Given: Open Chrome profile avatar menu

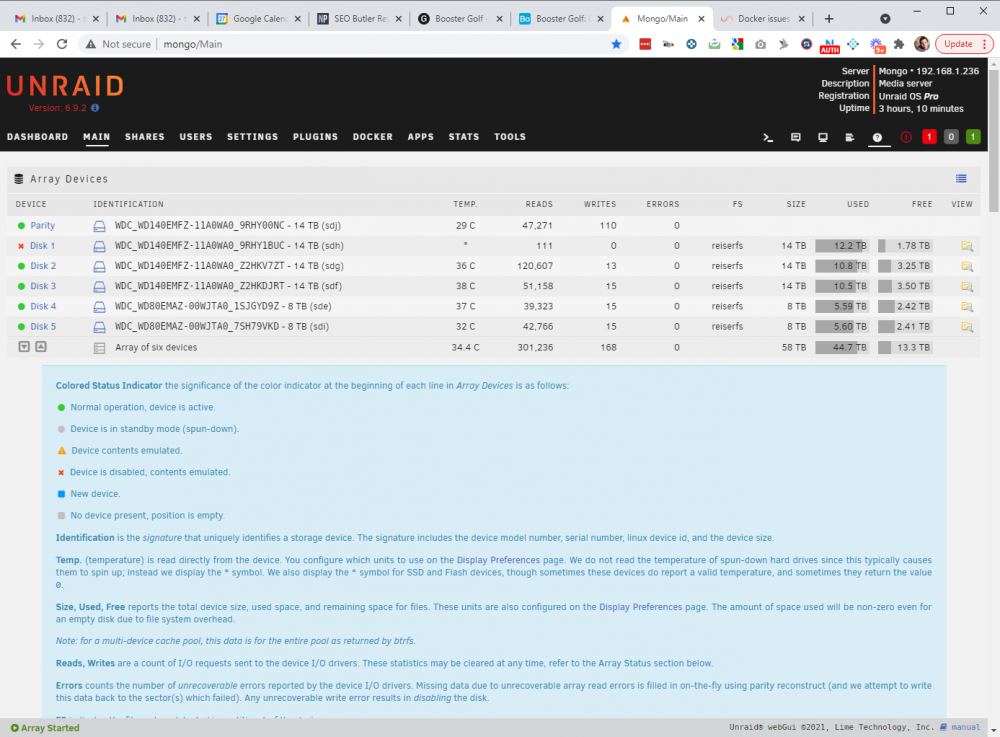Looking at the screenshot, I should pos(922,44).
